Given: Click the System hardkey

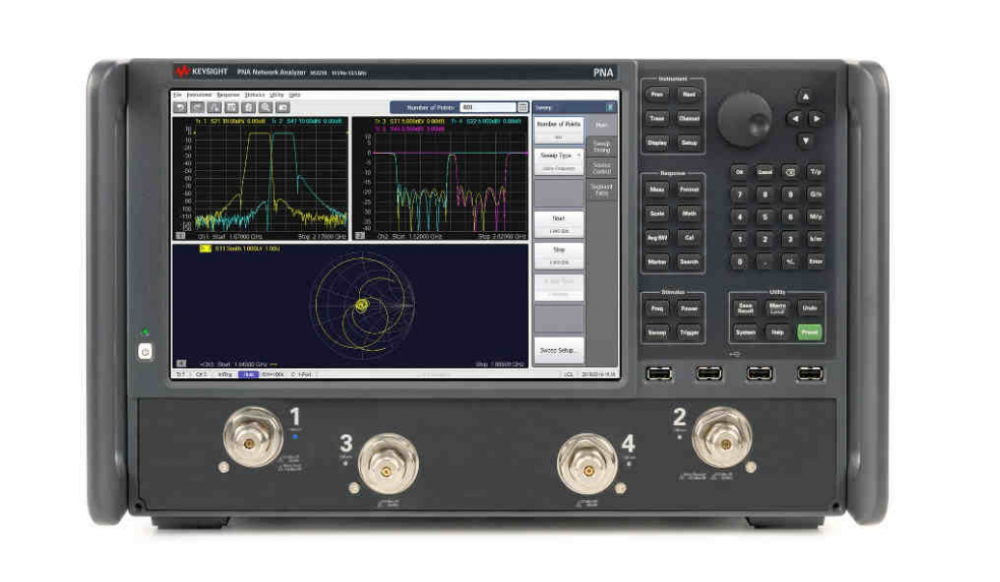Looking at the screenshot, I should (x=746, y=332).
